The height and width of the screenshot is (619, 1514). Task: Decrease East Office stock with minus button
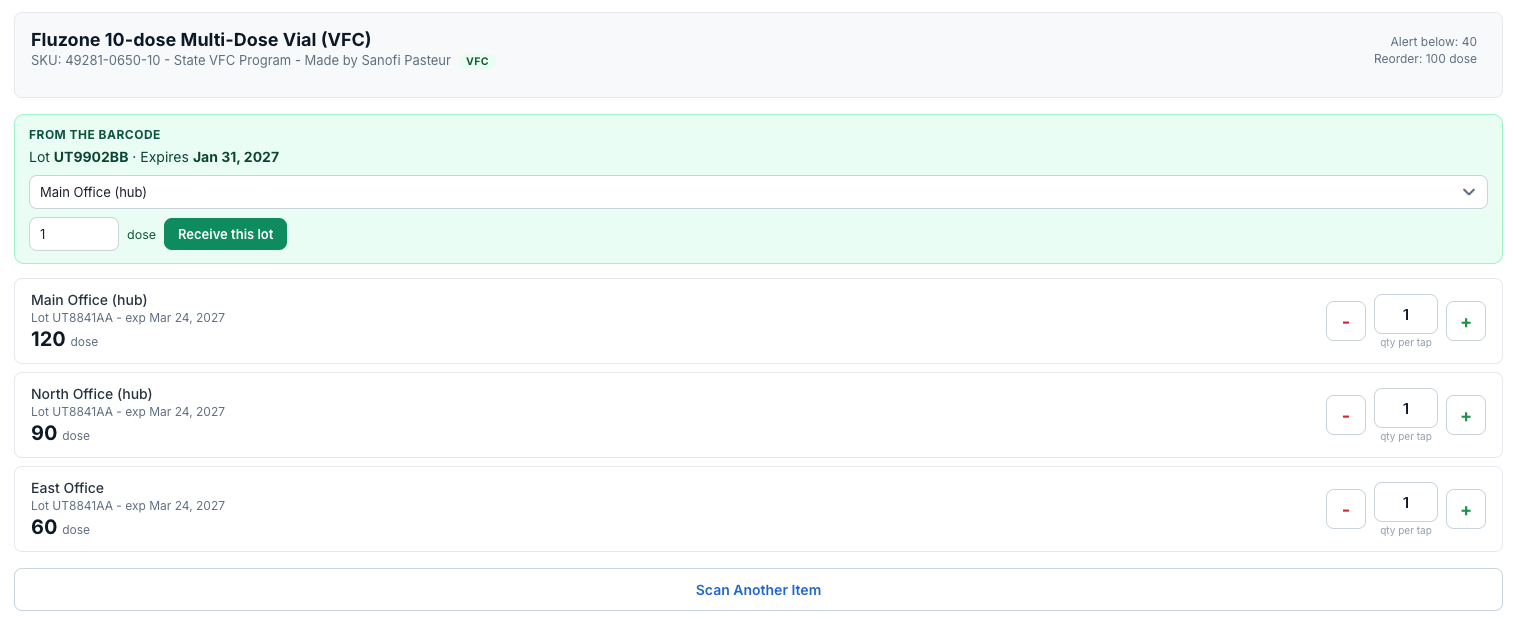point(1345,509)
